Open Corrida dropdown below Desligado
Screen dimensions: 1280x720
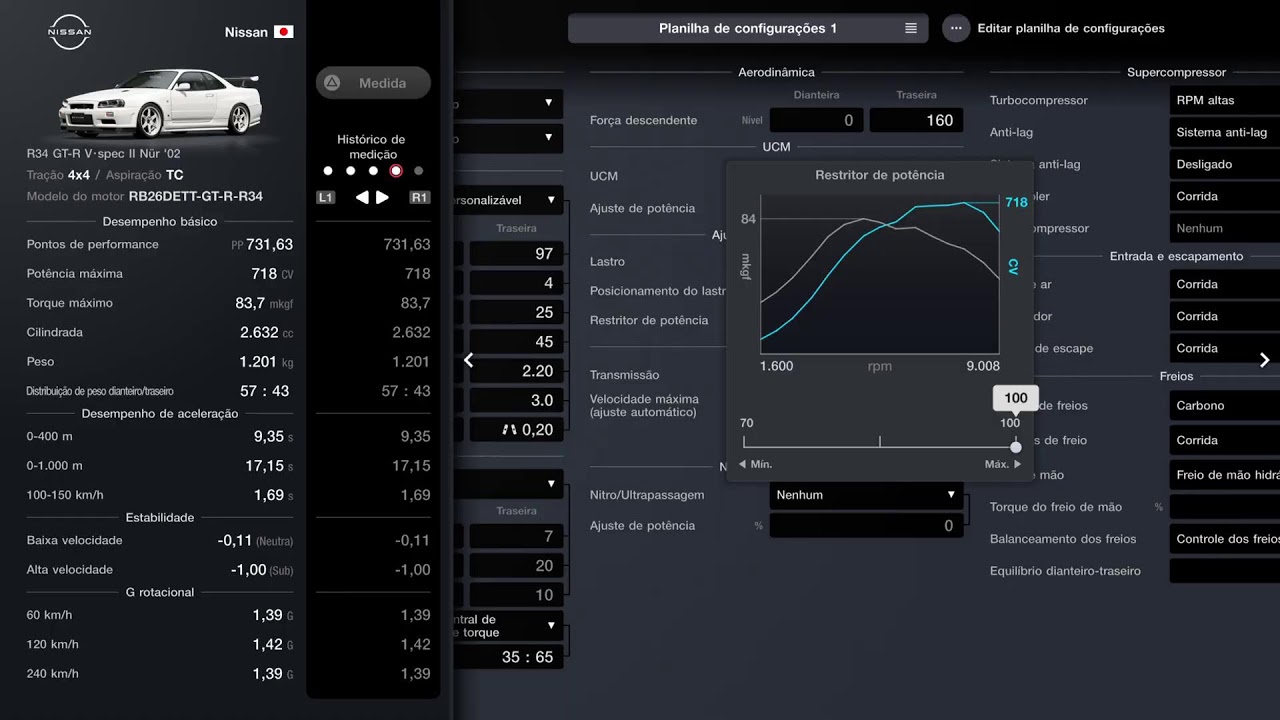click(x=1224, y=196)
